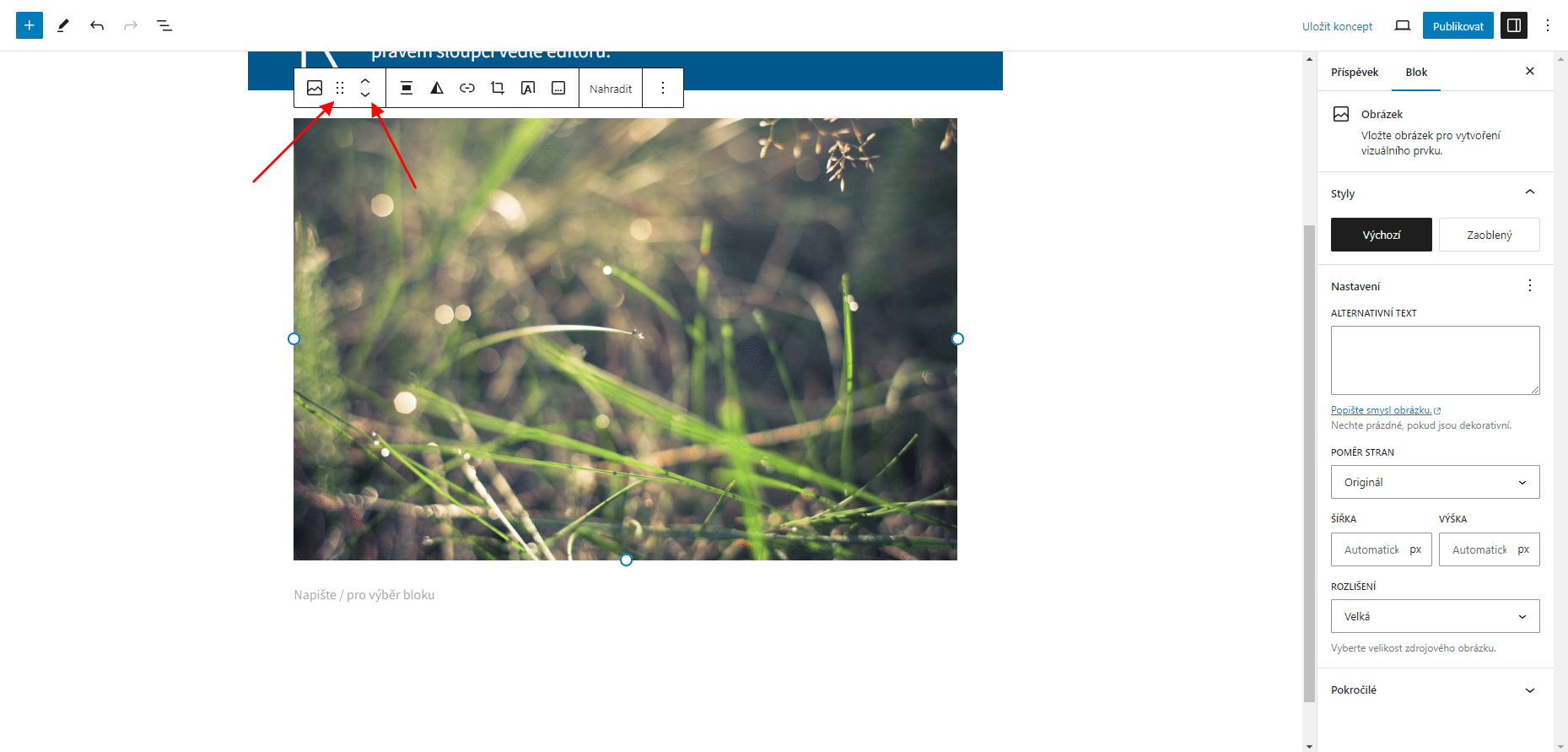Add text over the image

[528, 88]
